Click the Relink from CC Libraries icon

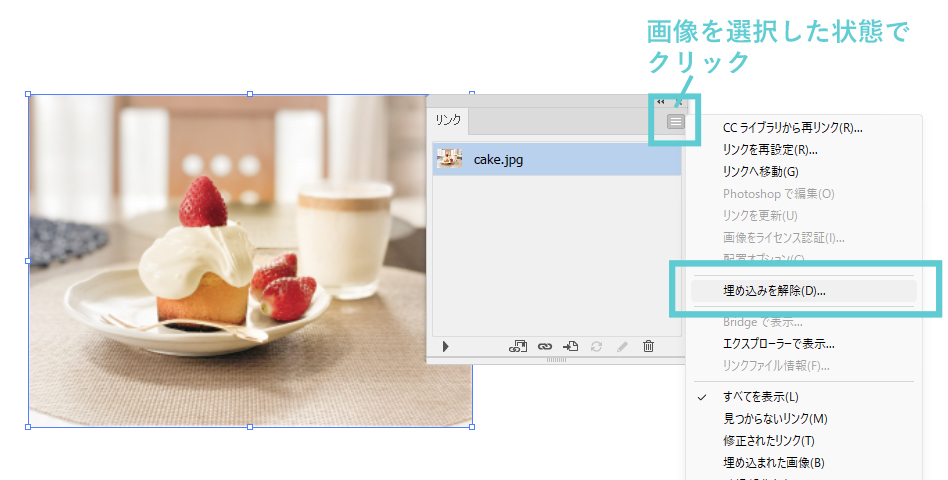(x=518, y=346)
